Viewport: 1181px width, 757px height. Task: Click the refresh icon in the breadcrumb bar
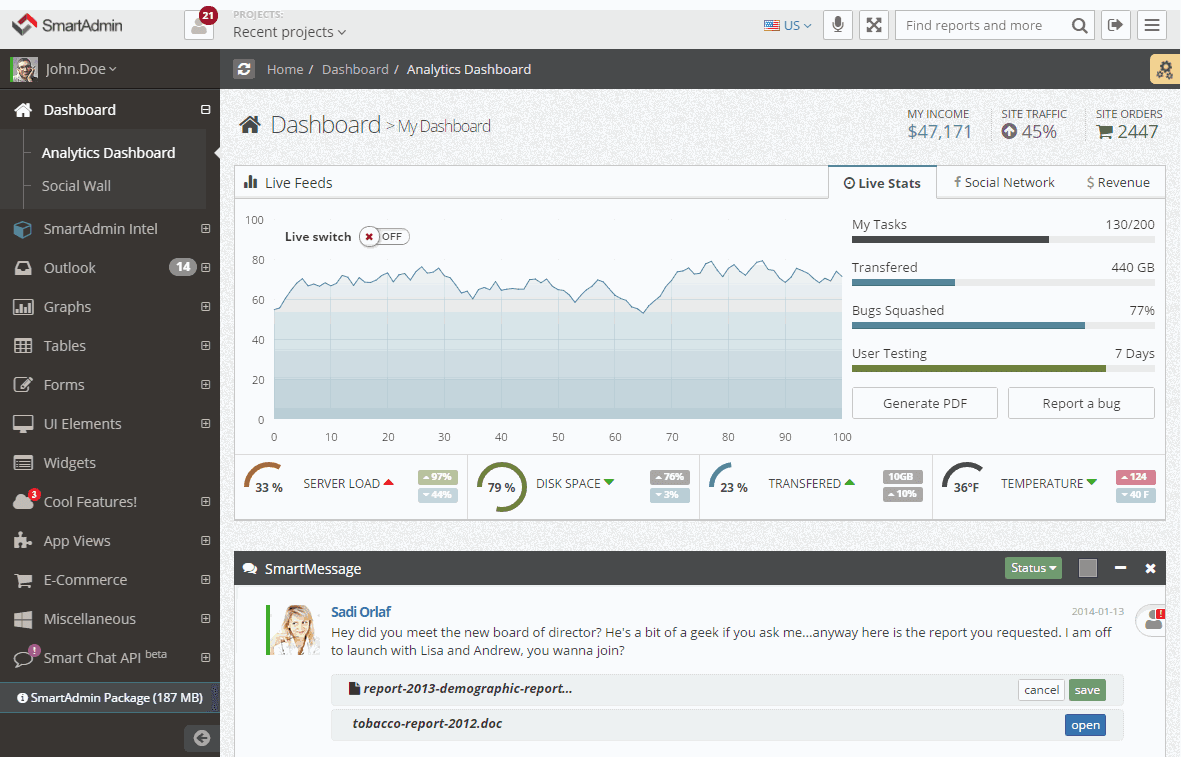point(244,69)
